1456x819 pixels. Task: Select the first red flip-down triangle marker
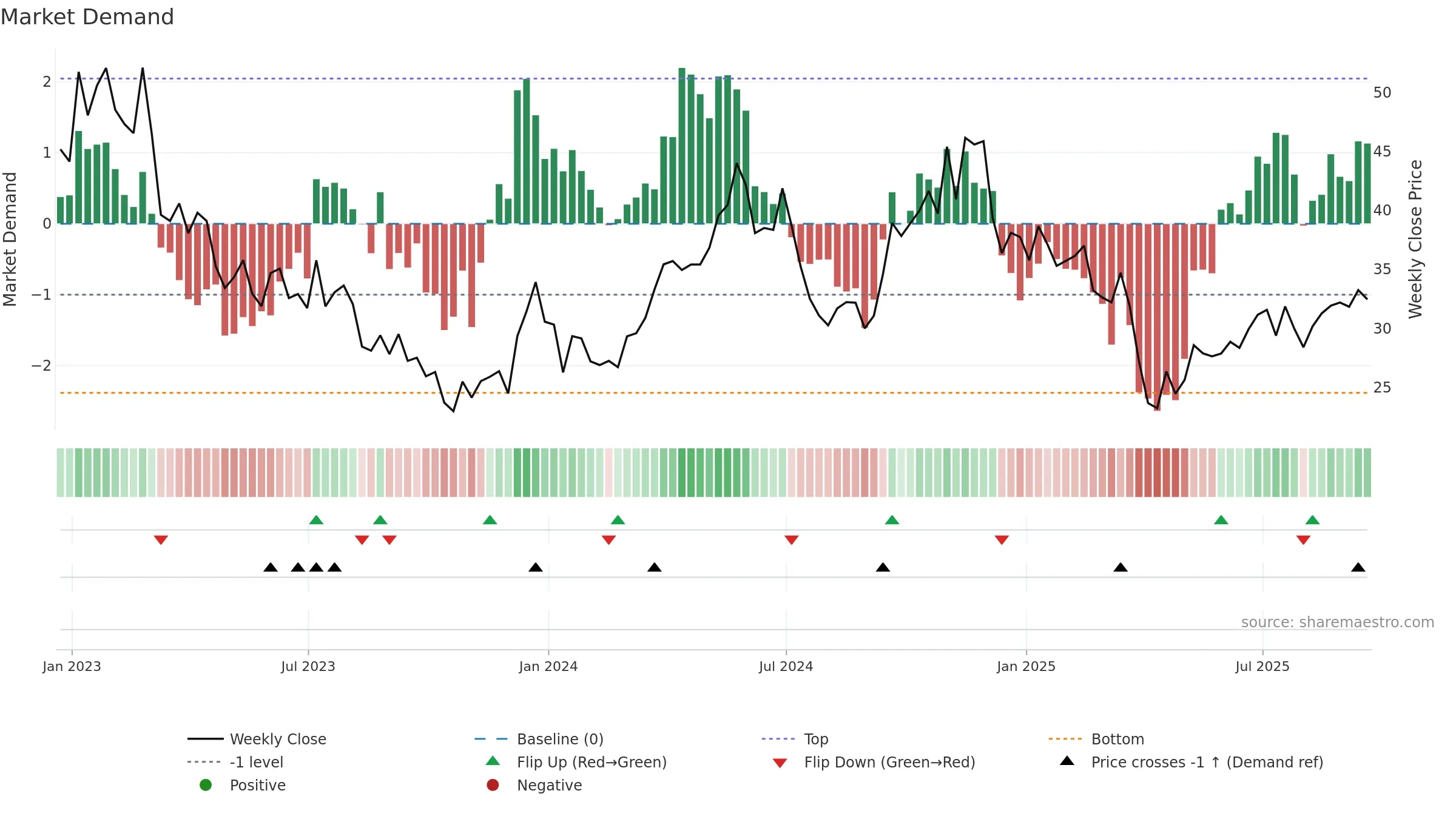161,540
